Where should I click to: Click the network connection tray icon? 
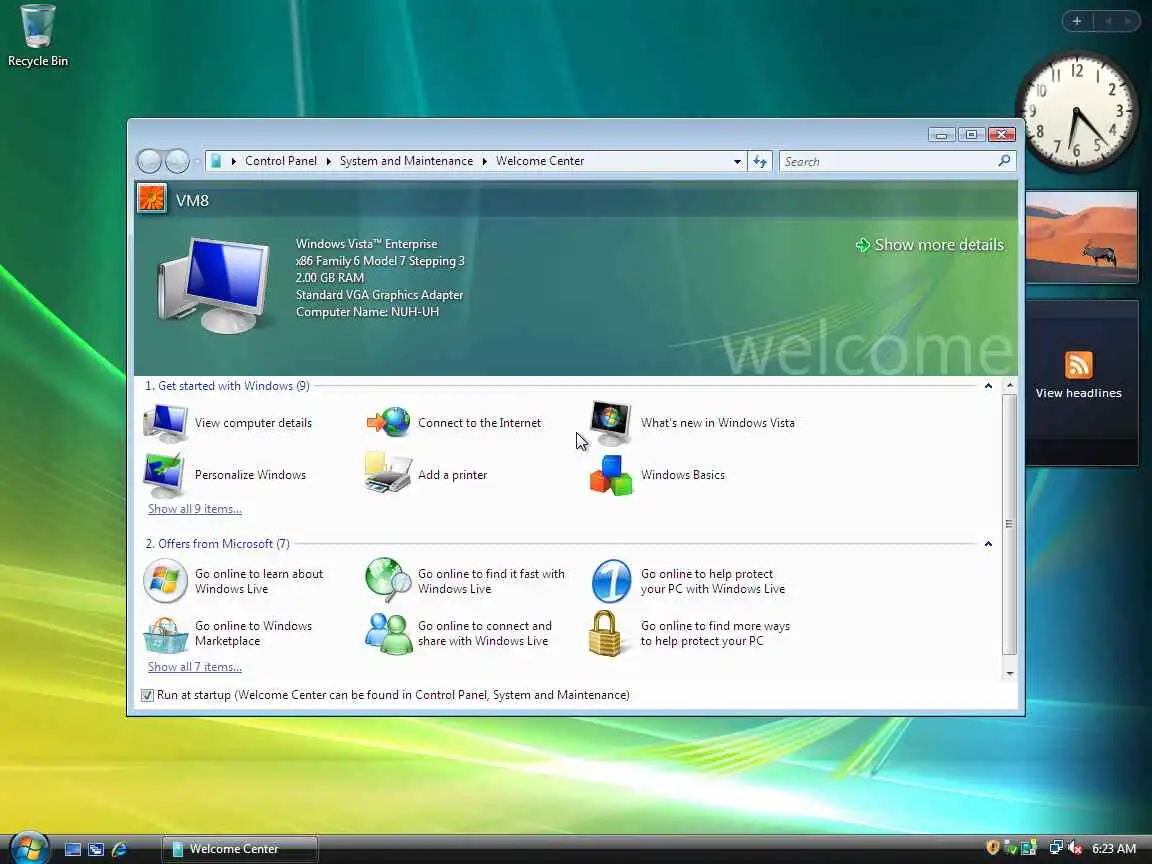[1056, 848]
